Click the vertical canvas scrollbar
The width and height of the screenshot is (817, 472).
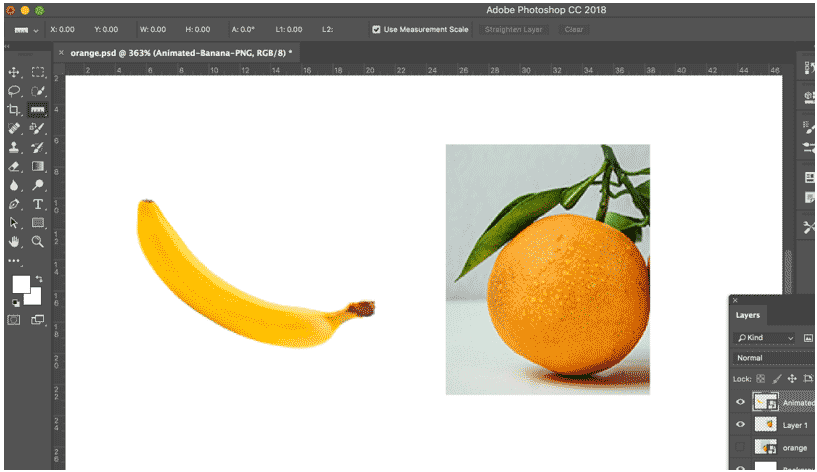[788, 271]
